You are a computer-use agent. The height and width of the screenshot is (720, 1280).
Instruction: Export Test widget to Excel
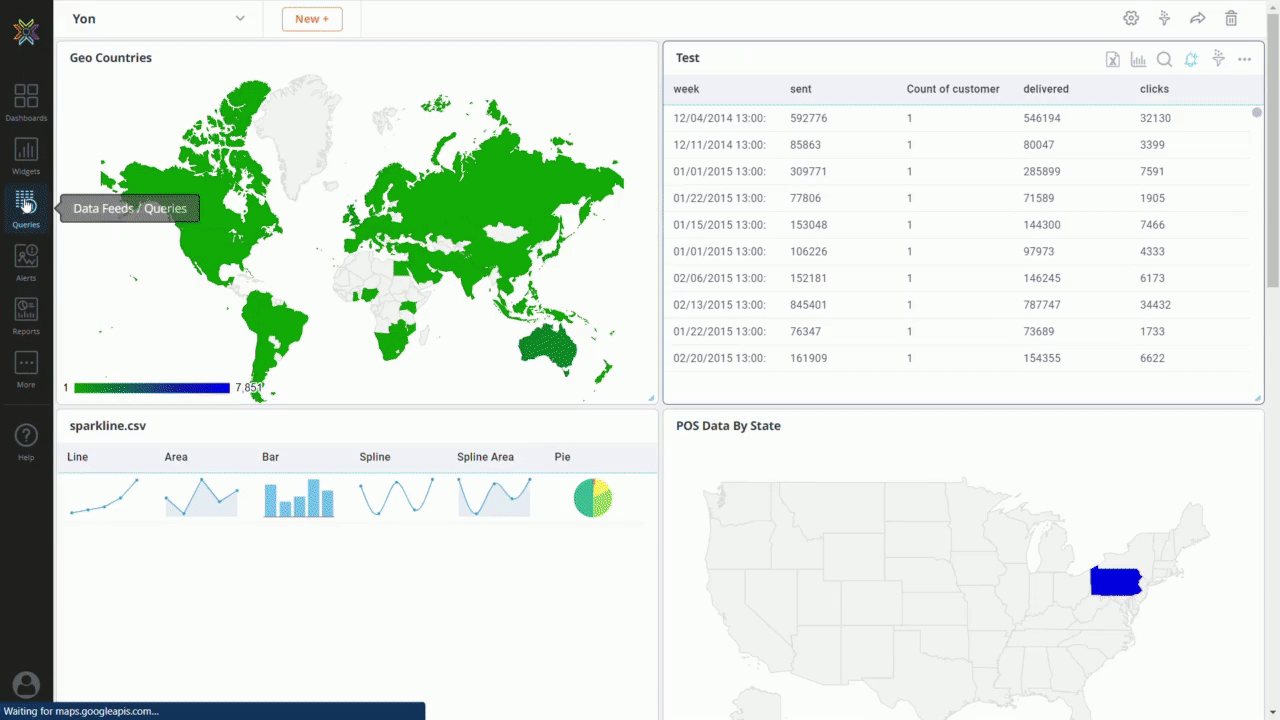(1112, 60)
